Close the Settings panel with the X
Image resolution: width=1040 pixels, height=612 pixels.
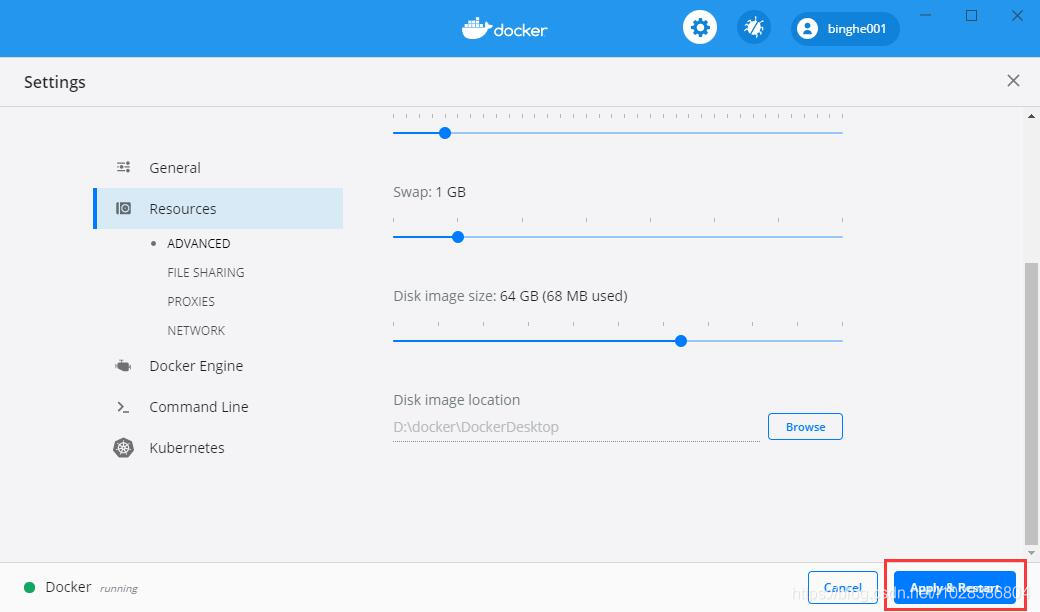click(1013, 81)
